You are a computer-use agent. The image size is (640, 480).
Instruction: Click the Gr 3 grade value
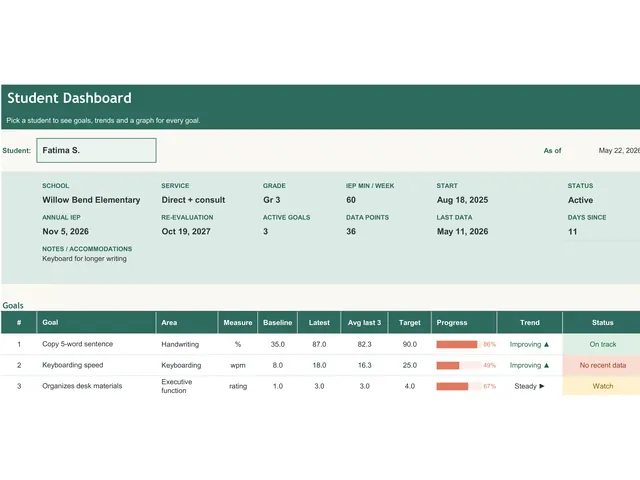tap(271, 200)
